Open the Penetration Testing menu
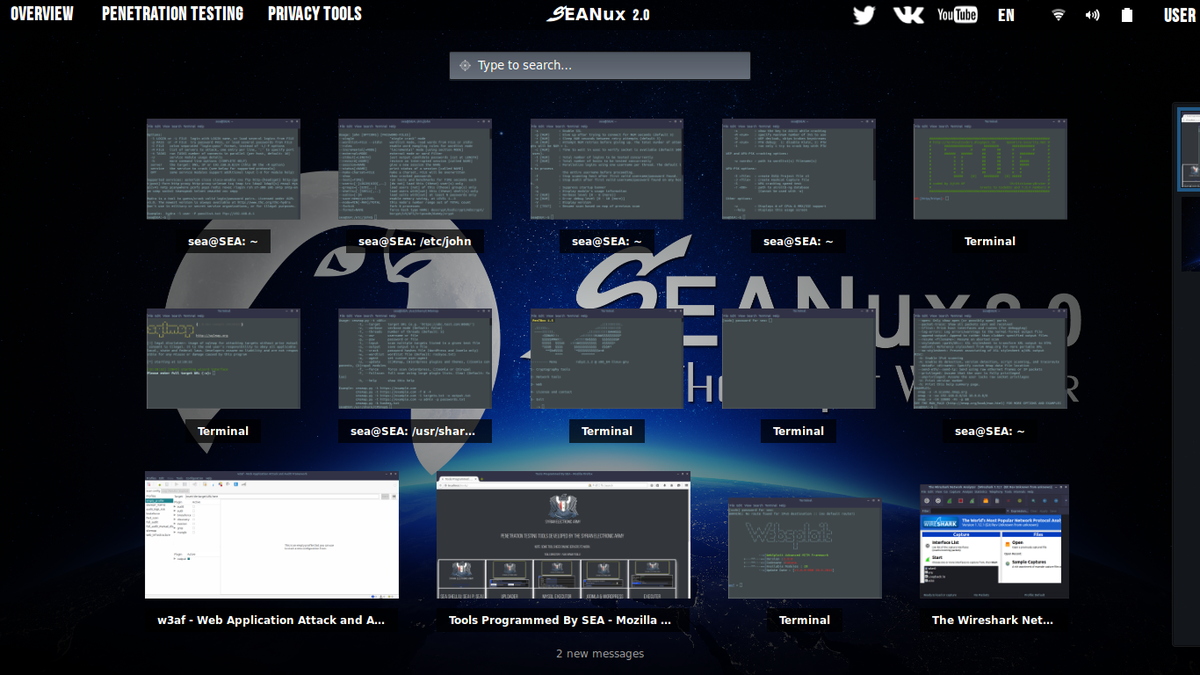This screenshot has height=675, width=1200. tap(172, 14)
